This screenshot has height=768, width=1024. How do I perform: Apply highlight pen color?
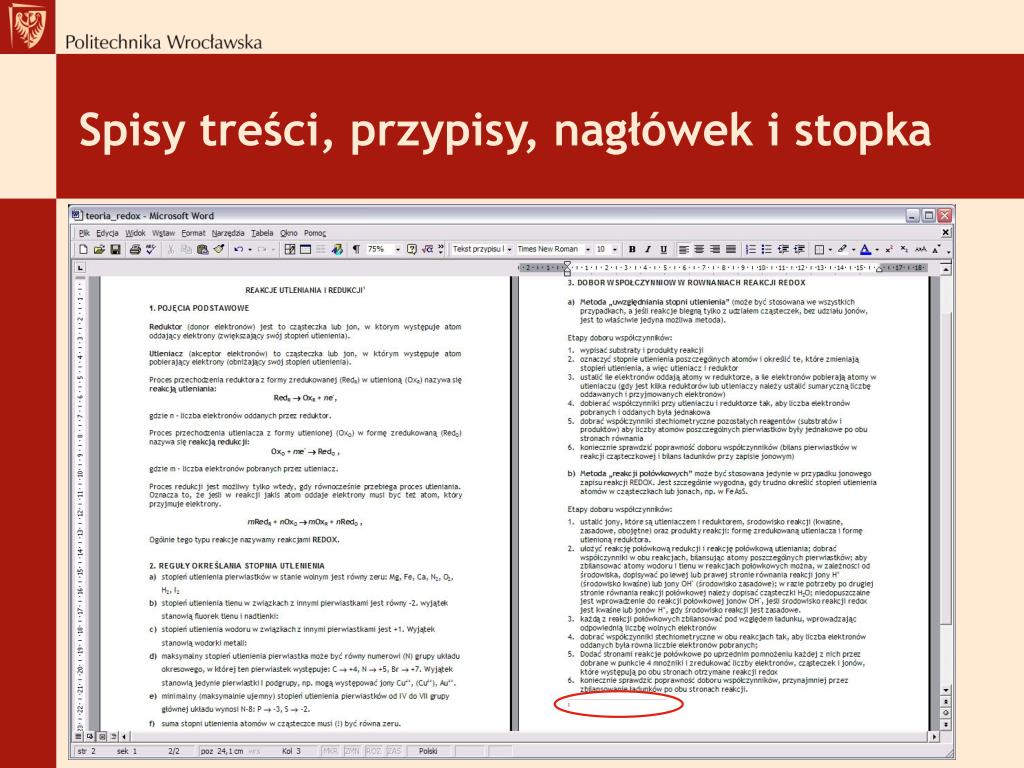(x=842, y=249)
